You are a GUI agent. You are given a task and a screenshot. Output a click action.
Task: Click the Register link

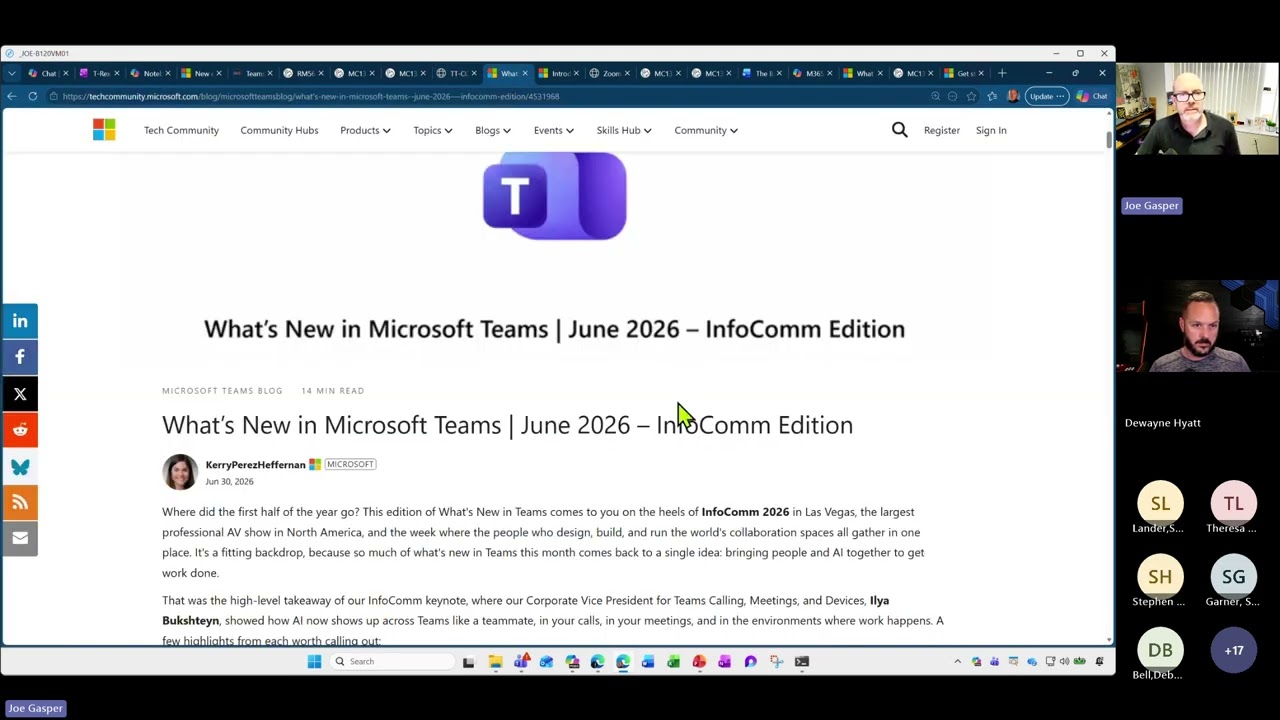pos(942,130)
